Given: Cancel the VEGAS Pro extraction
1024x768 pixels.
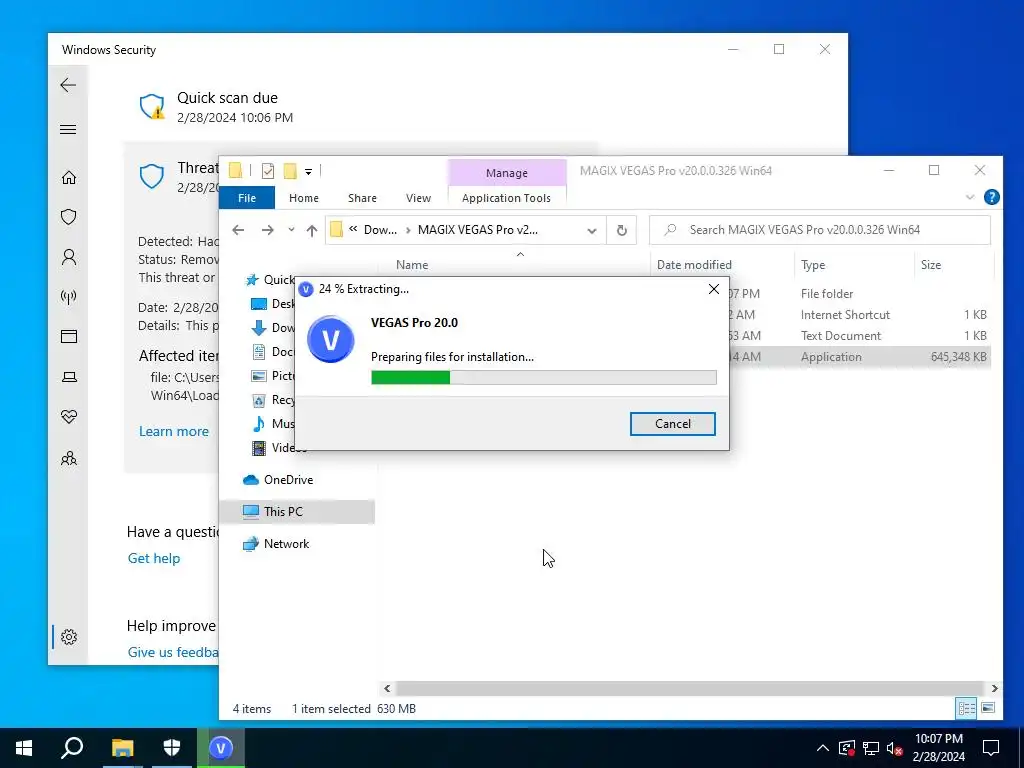Looking at the screenshot, I should 672,424.
